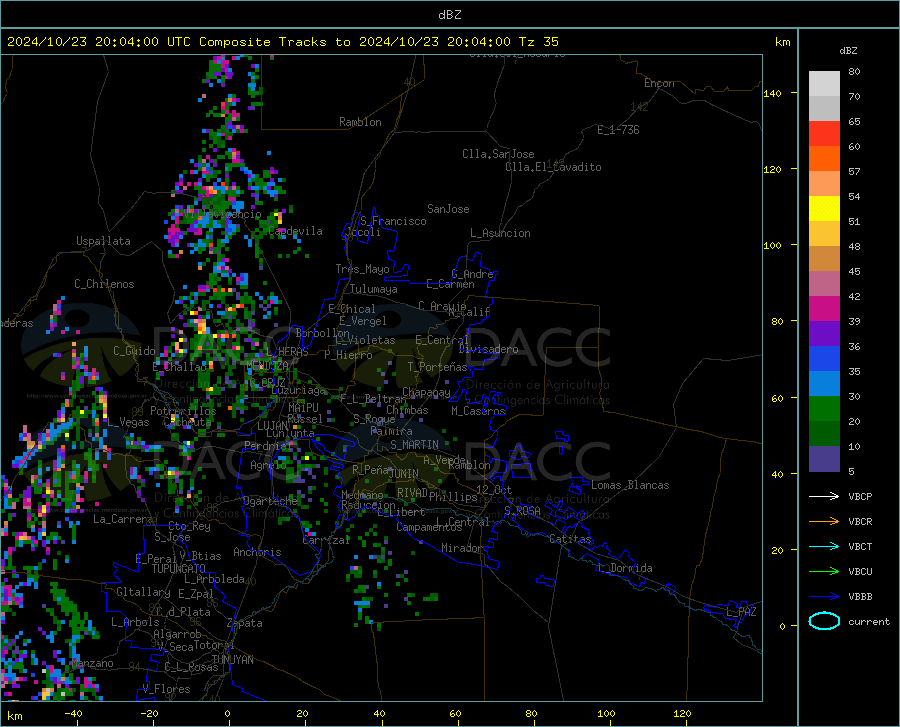
Task: Click the 'VBBB' legend label
Action: click(x=860, y=597)
